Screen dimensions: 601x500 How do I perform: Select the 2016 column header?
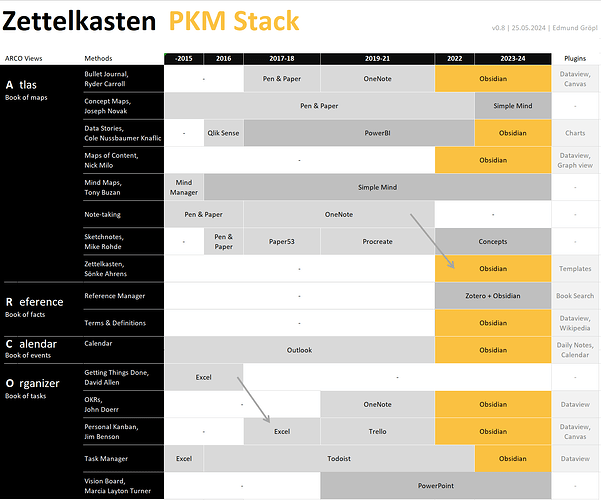pos(223,59)
